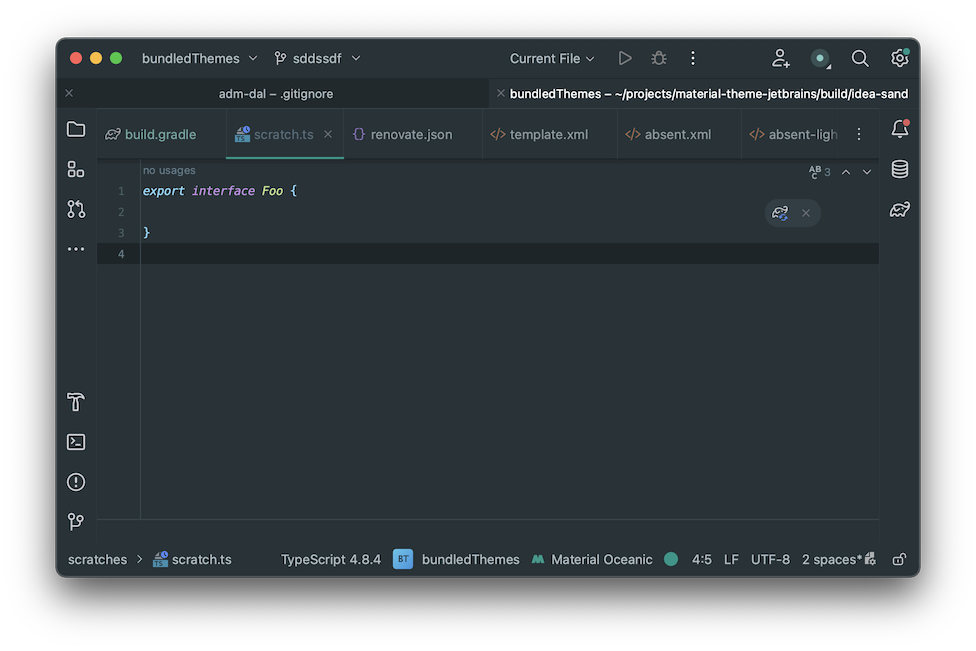
Task: Open Notifications via the bell icon
Action: coord(899,128)
